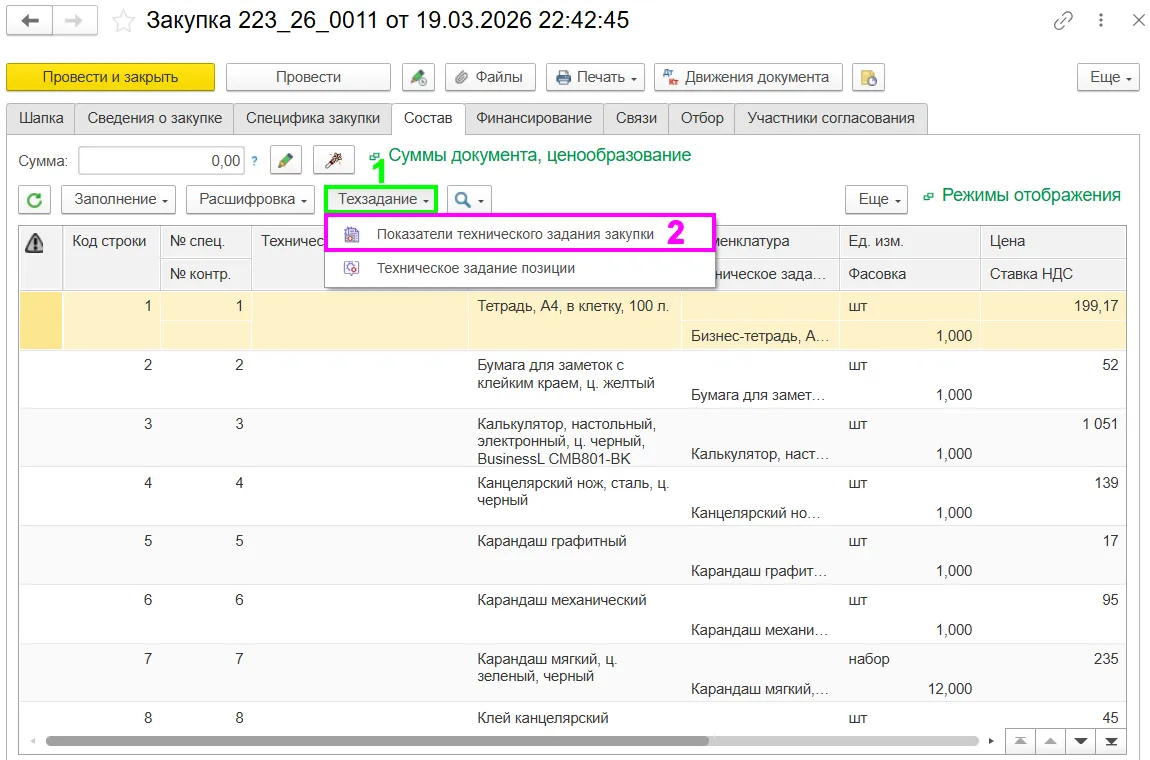Screen dimensions: 1150x760
Task: Expand the Заполнение dropdown
Action: pos(118,200)
